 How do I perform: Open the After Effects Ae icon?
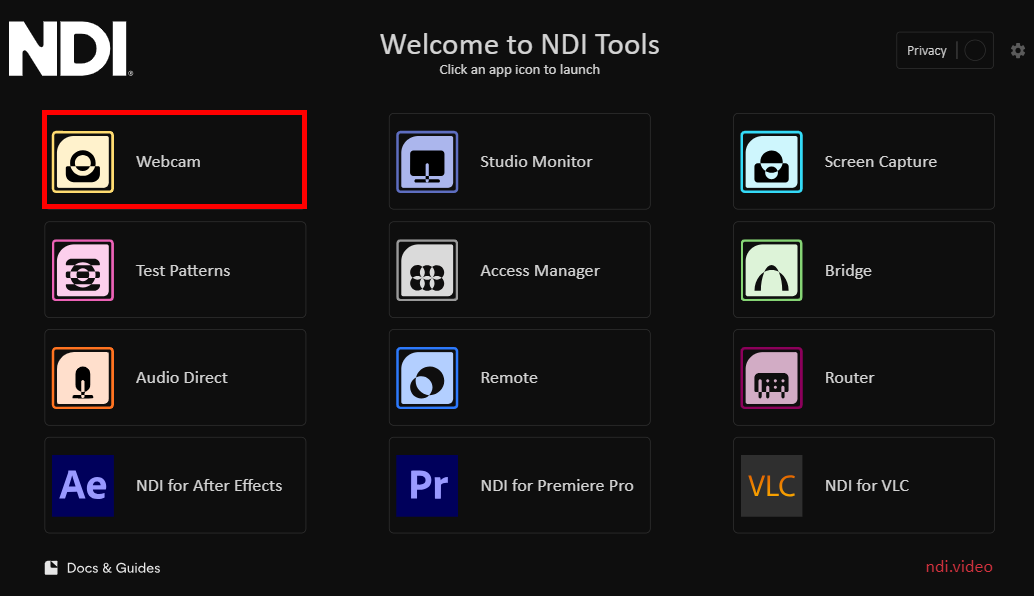point(83,486)
